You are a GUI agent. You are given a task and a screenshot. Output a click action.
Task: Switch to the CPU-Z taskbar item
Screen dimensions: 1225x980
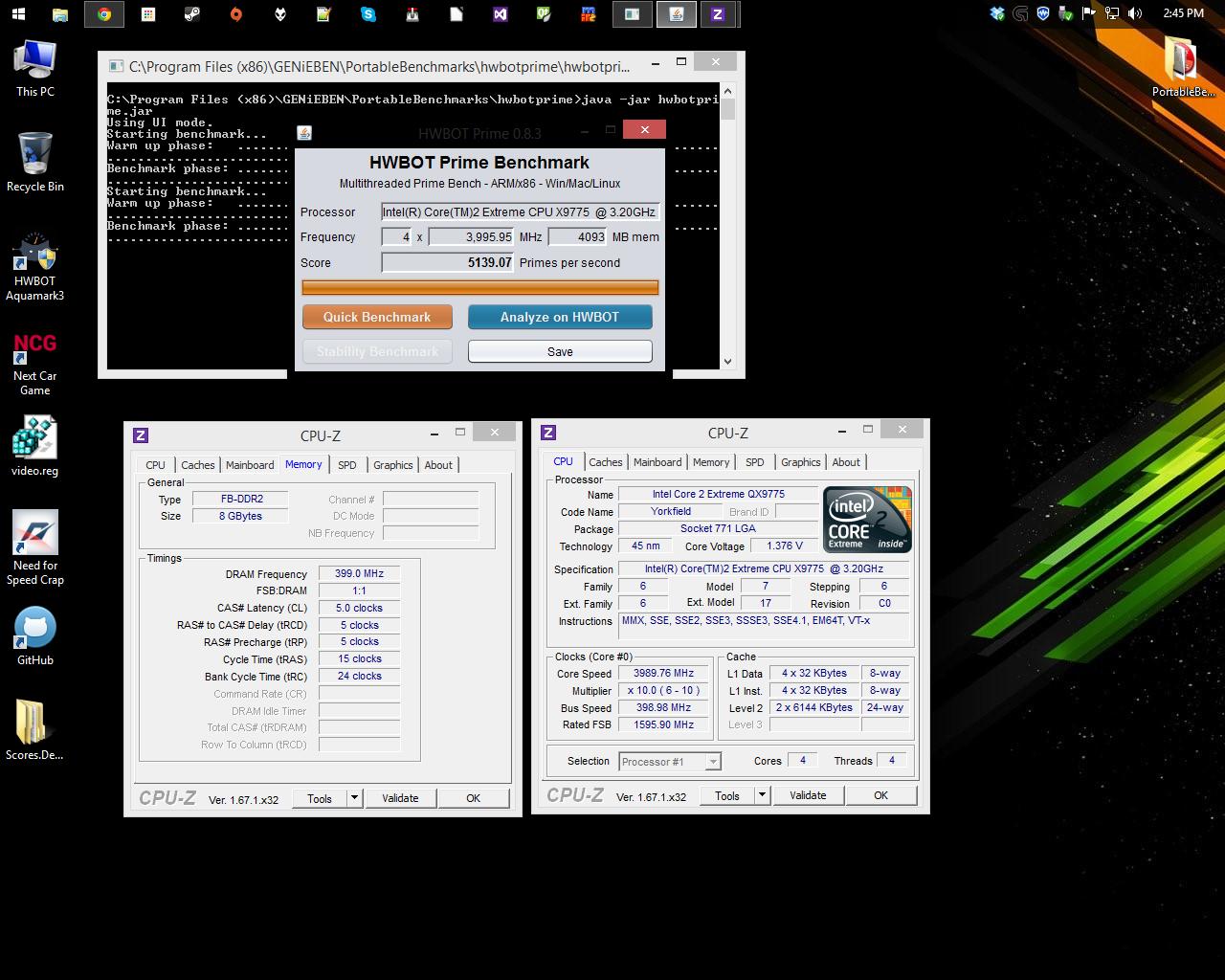point(719,14)
